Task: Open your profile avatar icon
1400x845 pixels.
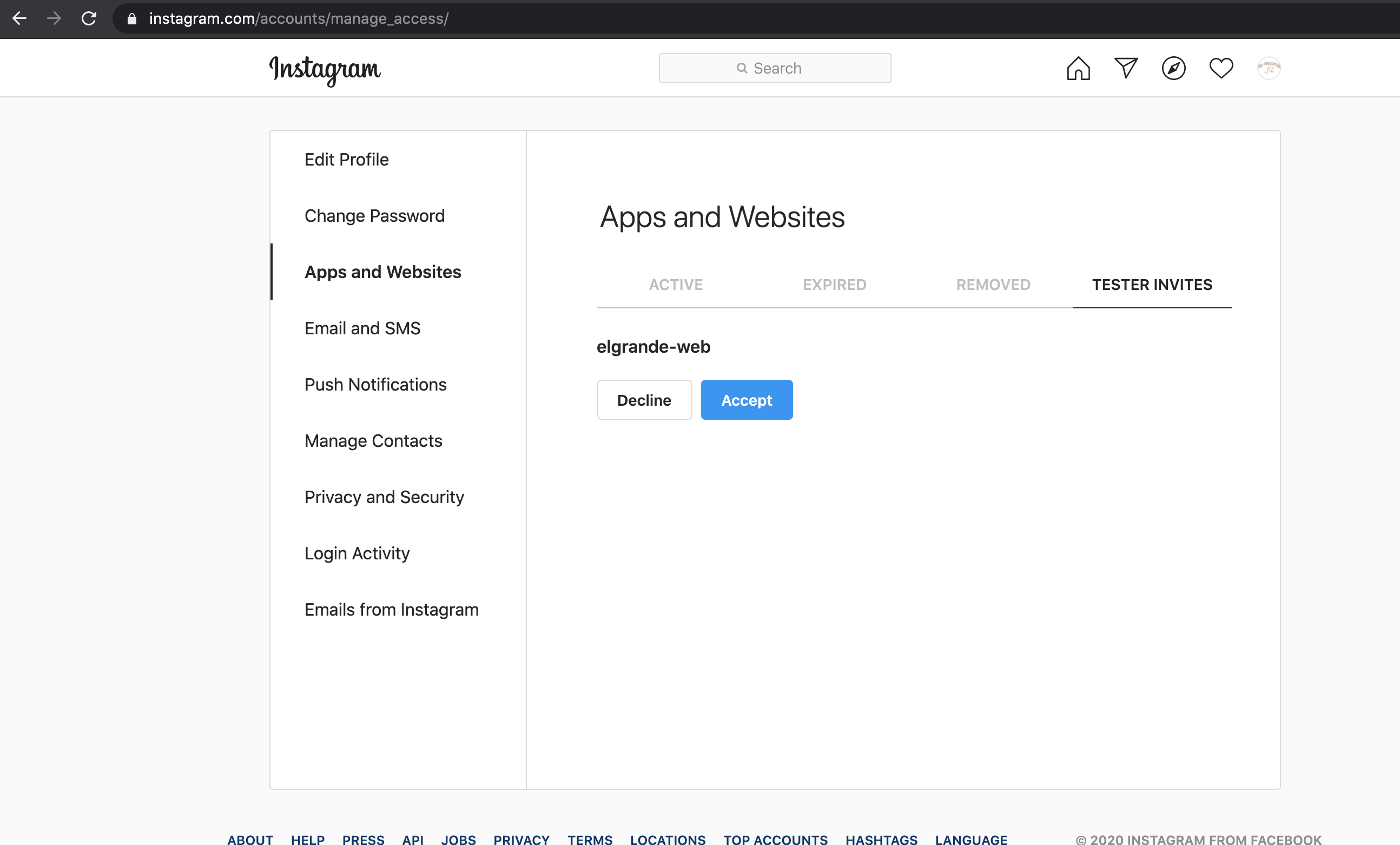Action: coord(1269,68)
